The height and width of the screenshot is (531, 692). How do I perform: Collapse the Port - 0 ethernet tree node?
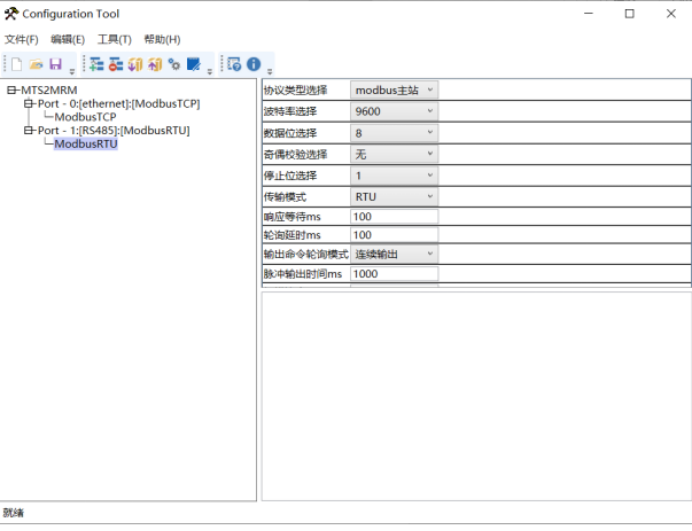28,104
